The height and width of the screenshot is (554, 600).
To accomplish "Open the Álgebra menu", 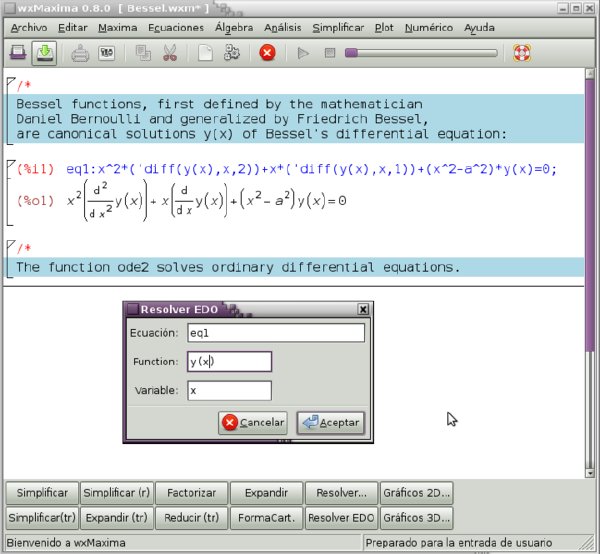I will [x=234, y=28].
